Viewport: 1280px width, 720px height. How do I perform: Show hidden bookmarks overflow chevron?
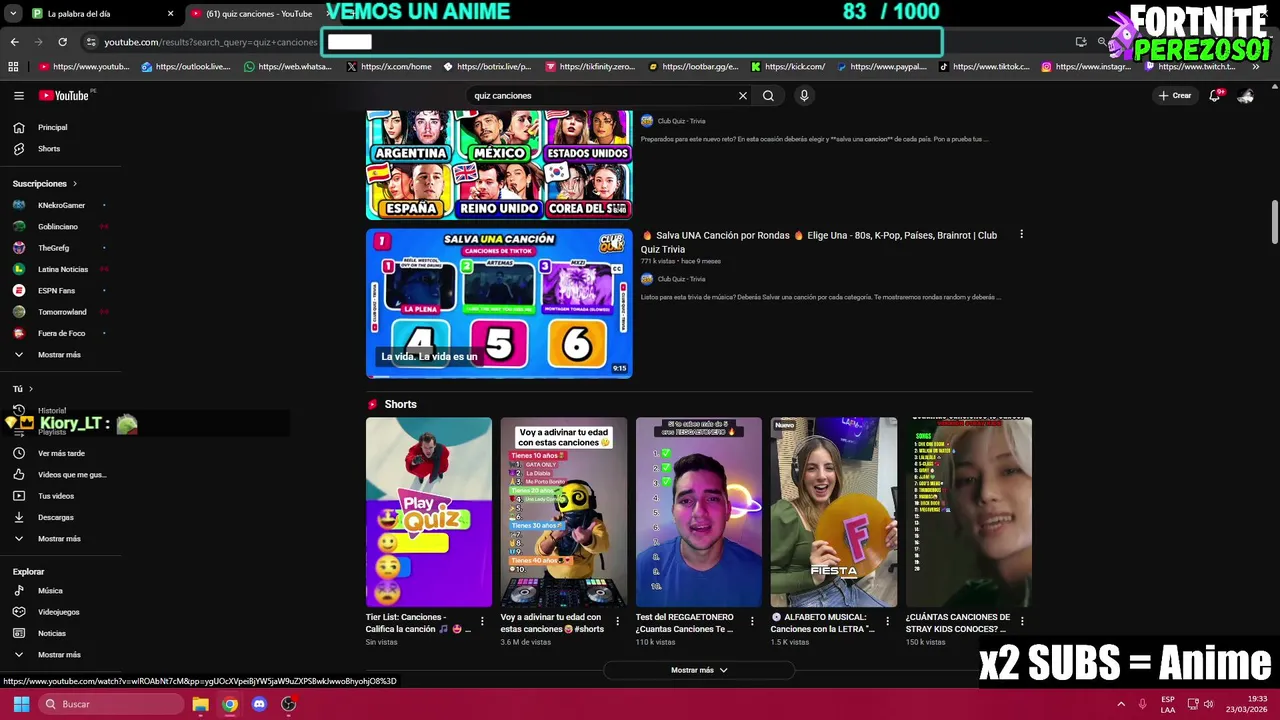tap(1256, 67)
